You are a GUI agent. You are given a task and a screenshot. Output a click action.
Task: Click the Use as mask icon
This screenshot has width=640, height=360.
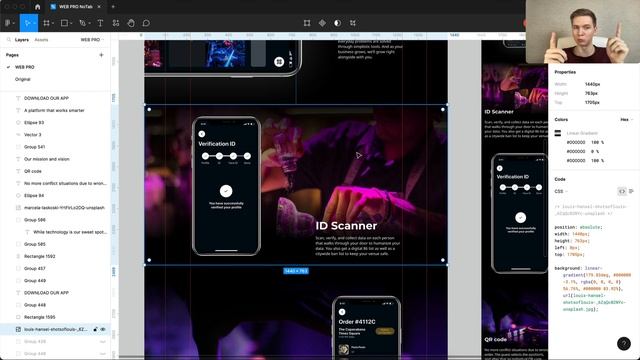(337, 23)
